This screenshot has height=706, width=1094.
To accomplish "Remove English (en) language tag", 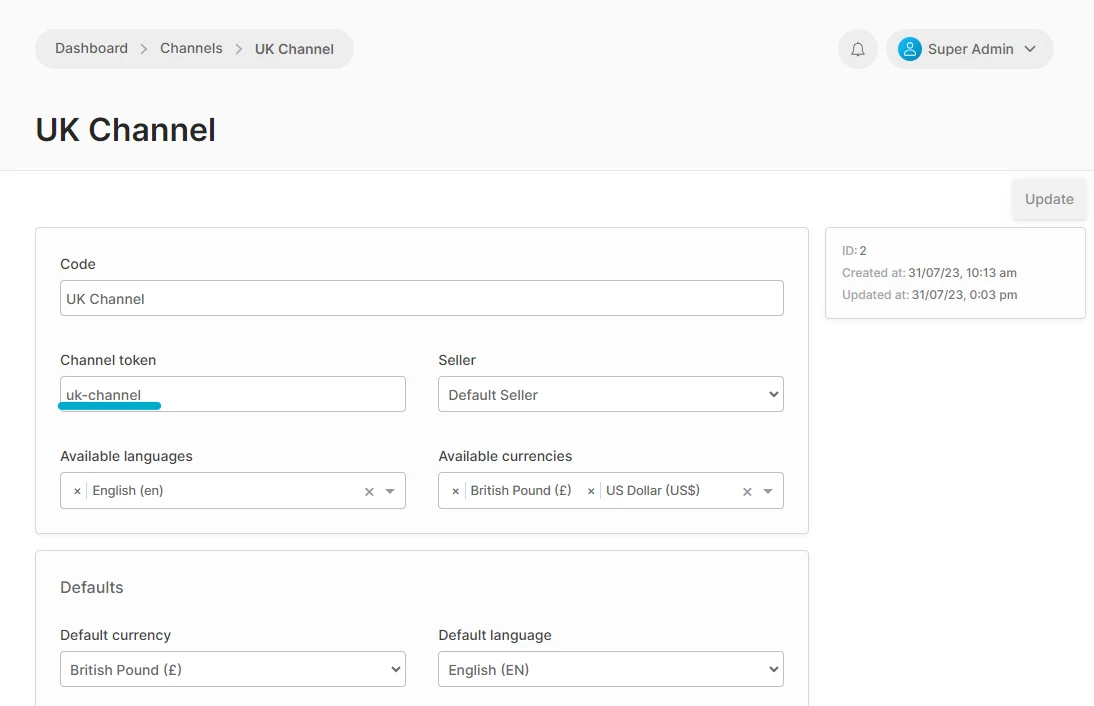I will pyautogui.click(x=77, y=491).
